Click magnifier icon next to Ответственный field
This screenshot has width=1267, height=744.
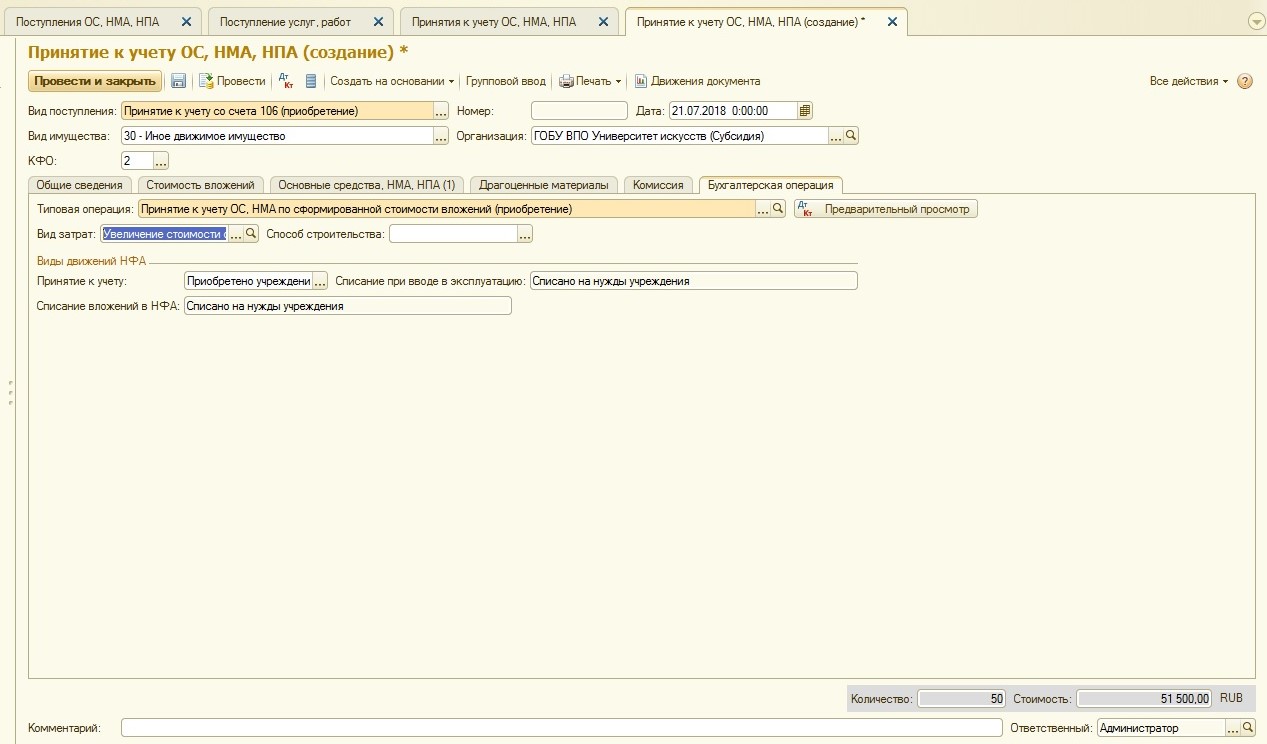click(x=1248, y=728)
